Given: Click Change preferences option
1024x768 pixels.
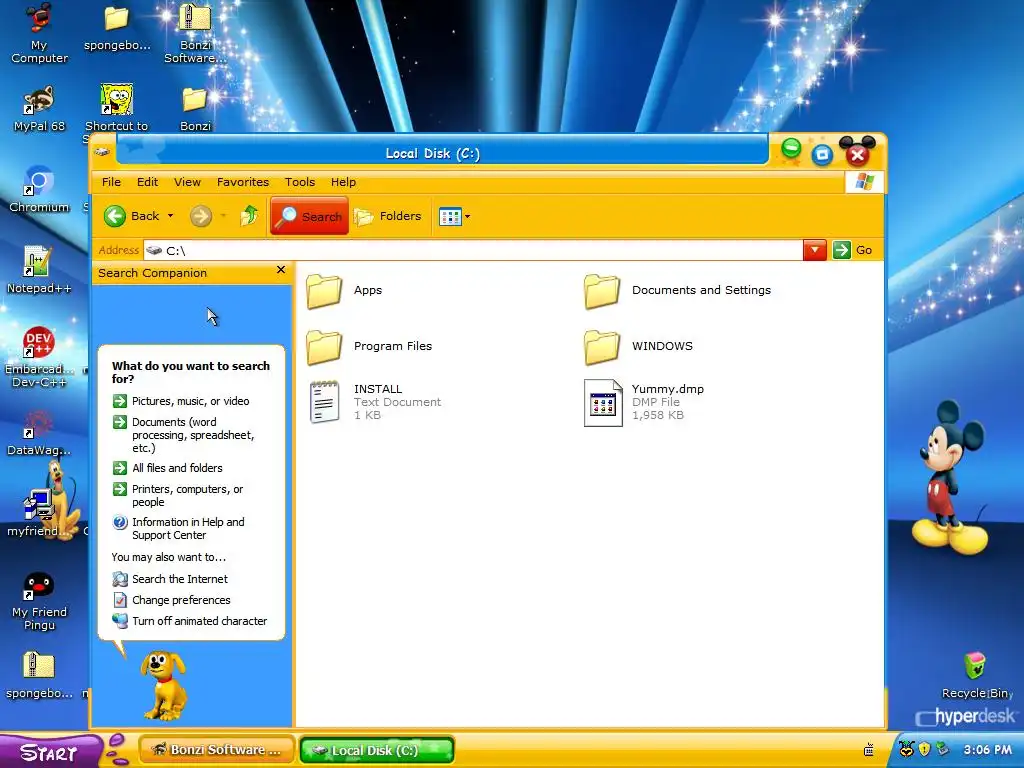Looking at the screenshot, I should pos(171,600).
